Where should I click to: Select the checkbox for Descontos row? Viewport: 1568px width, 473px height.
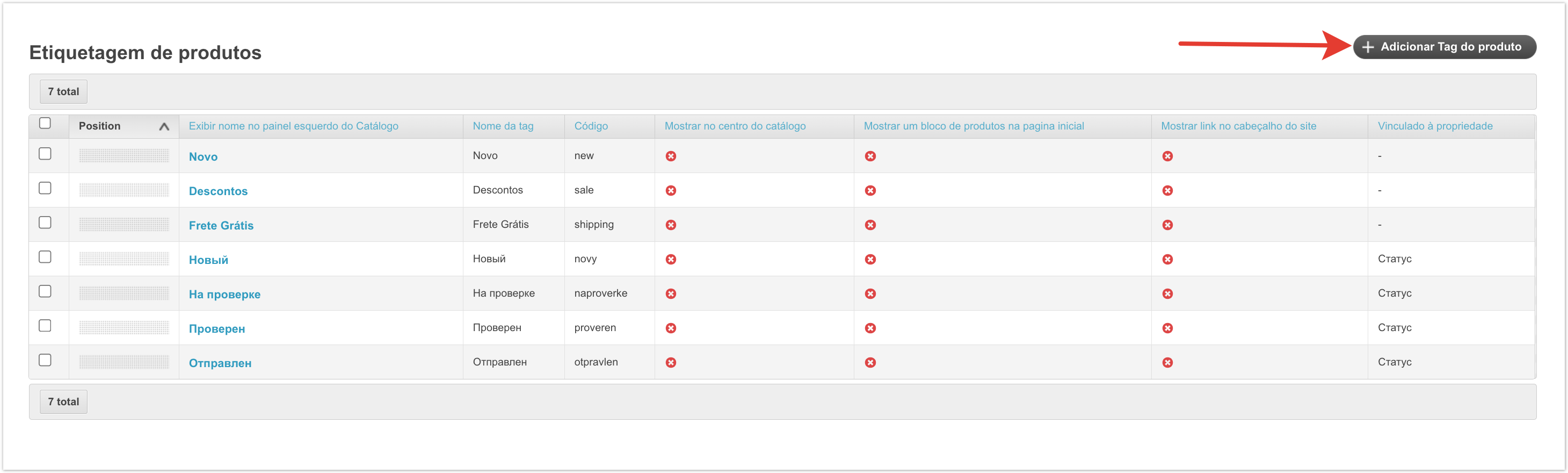pyautogui.click(x=45, y=188)
